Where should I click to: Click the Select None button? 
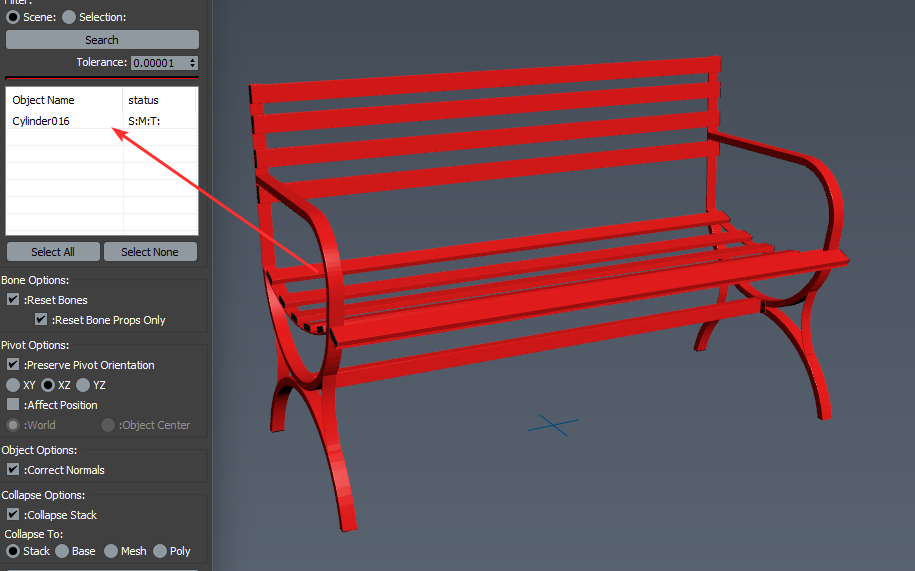(150, 251)
